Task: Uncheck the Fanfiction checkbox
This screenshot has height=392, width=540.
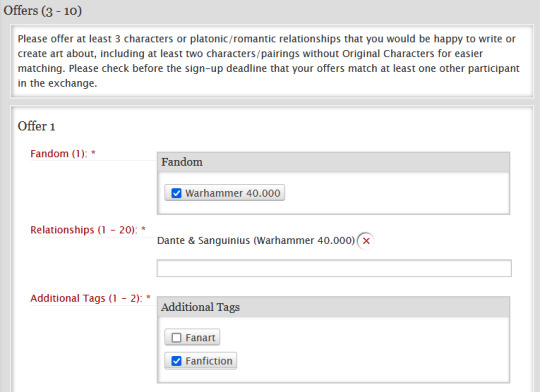Action: point(176,361)
